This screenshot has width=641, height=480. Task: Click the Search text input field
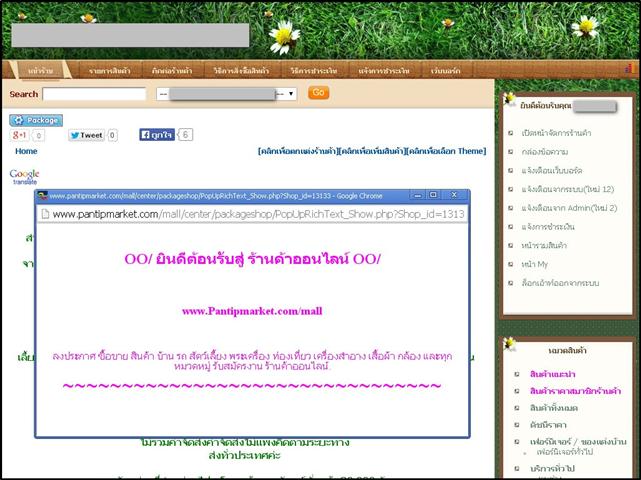[x=94, y=94]
